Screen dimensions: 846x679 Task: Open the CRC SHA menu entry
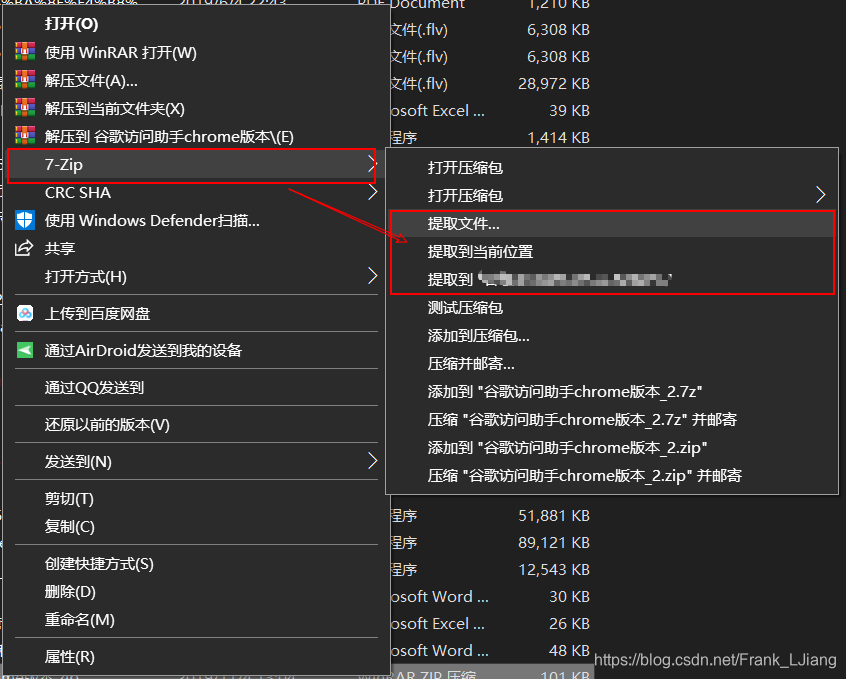click(x=196, y=193)
